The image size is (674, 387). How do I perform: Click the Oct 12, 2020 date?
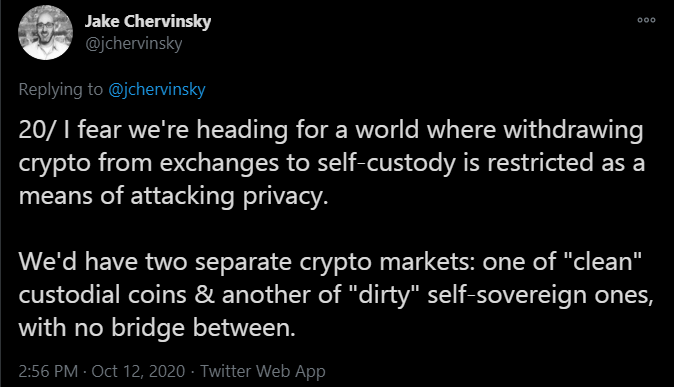pyautogui.click(x=138, y=371)
